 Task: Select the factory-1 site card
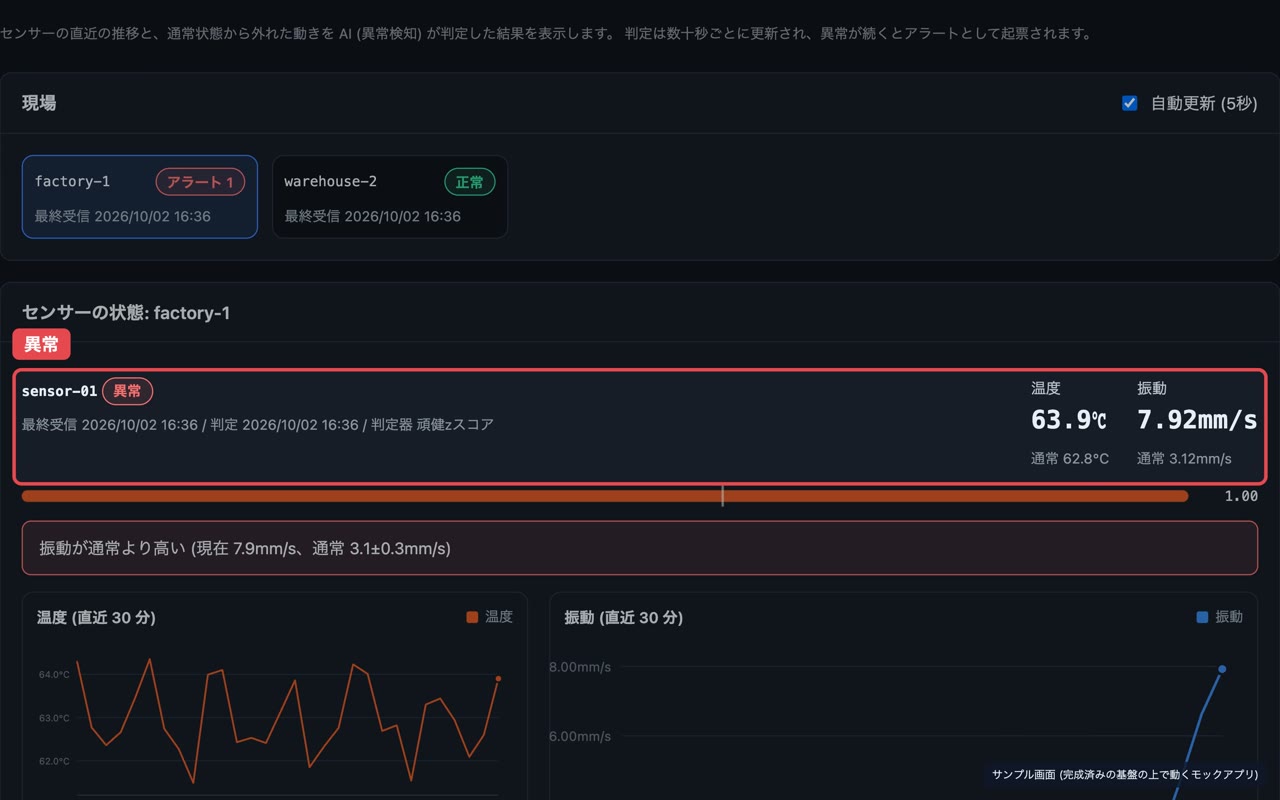pyautogui.click(x=140, y=197)
